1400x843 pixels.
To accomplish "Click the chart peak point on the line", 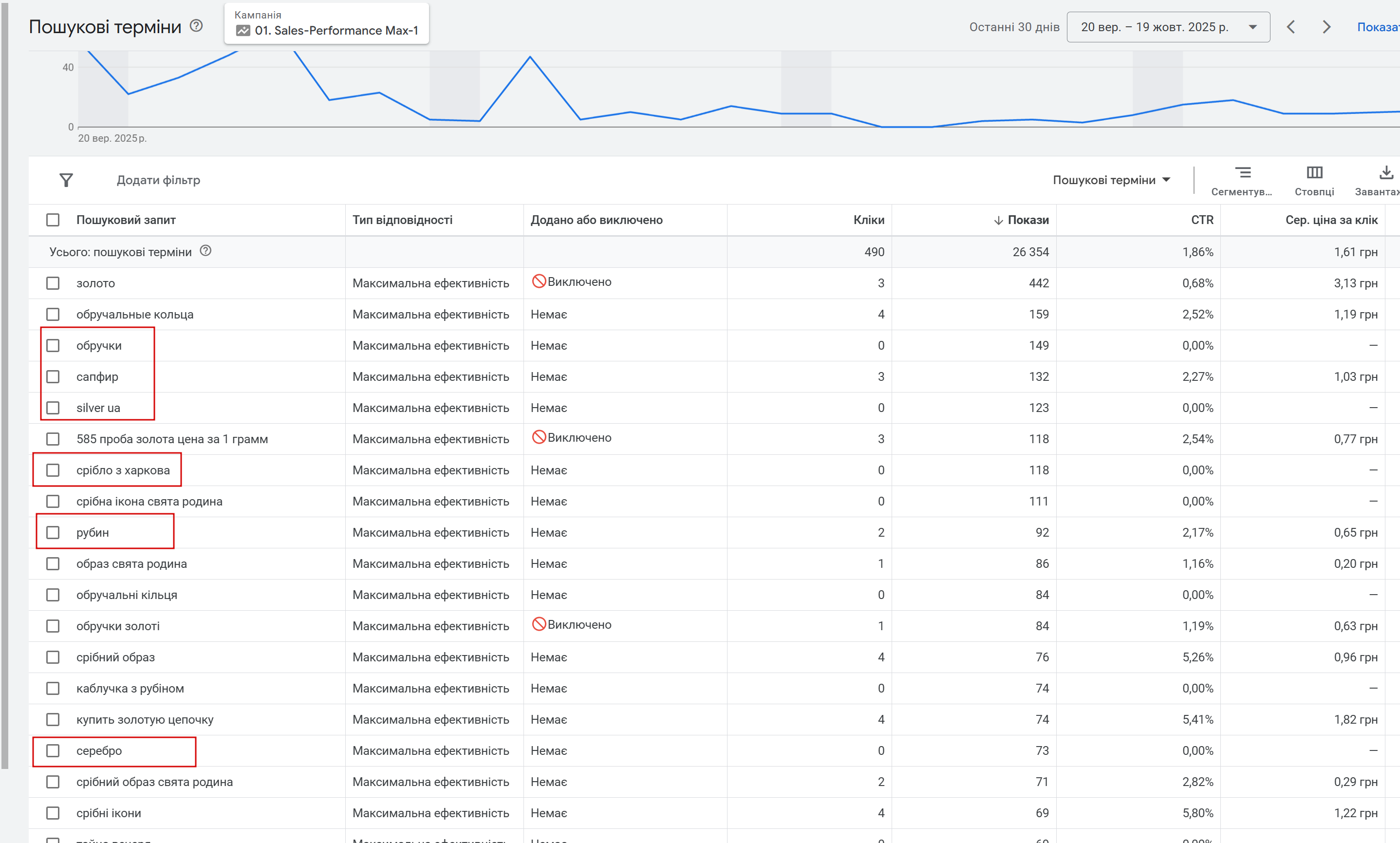I will pos(530,57).
